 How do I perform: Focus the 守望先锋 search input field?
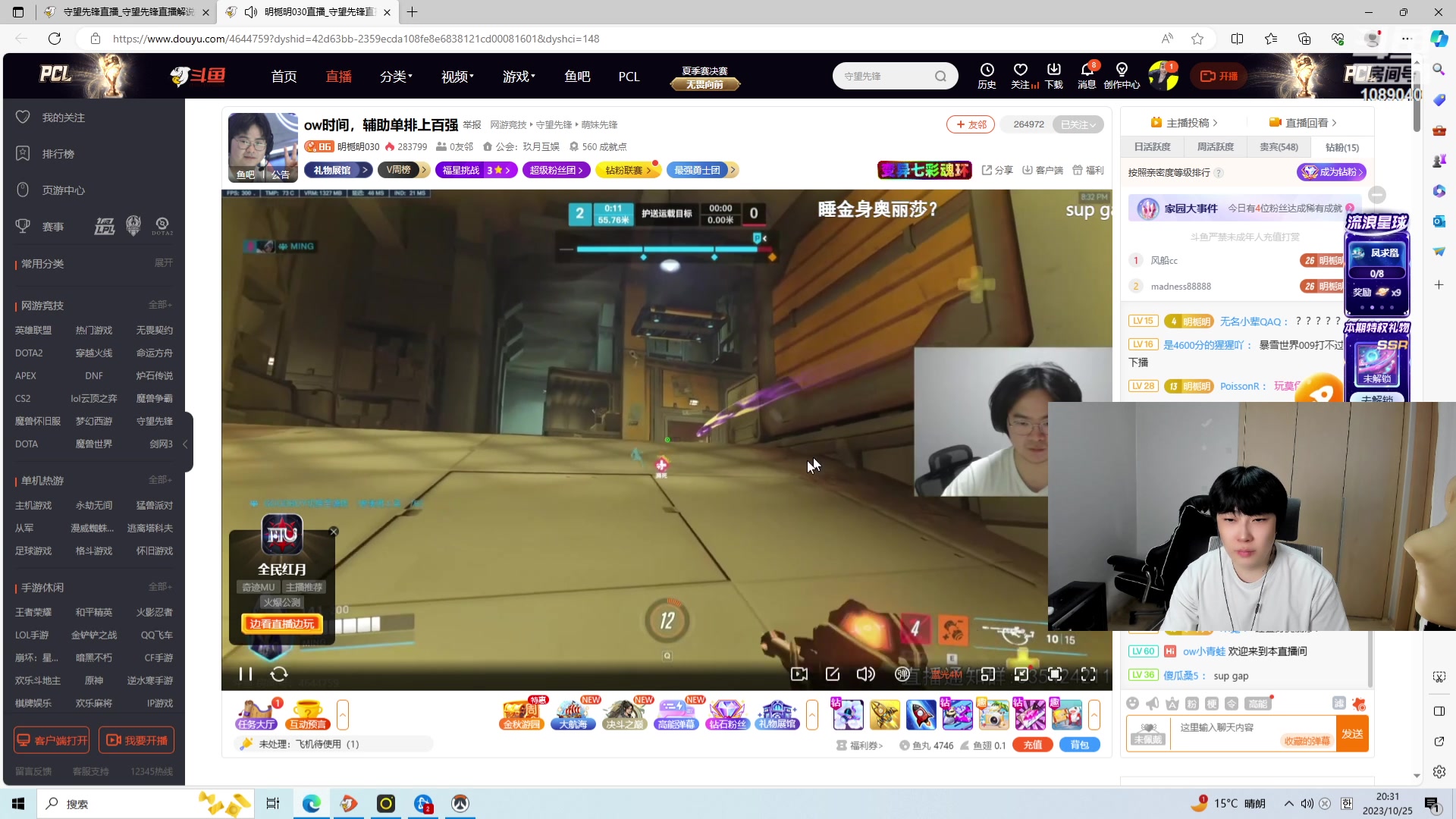(883, 76)
